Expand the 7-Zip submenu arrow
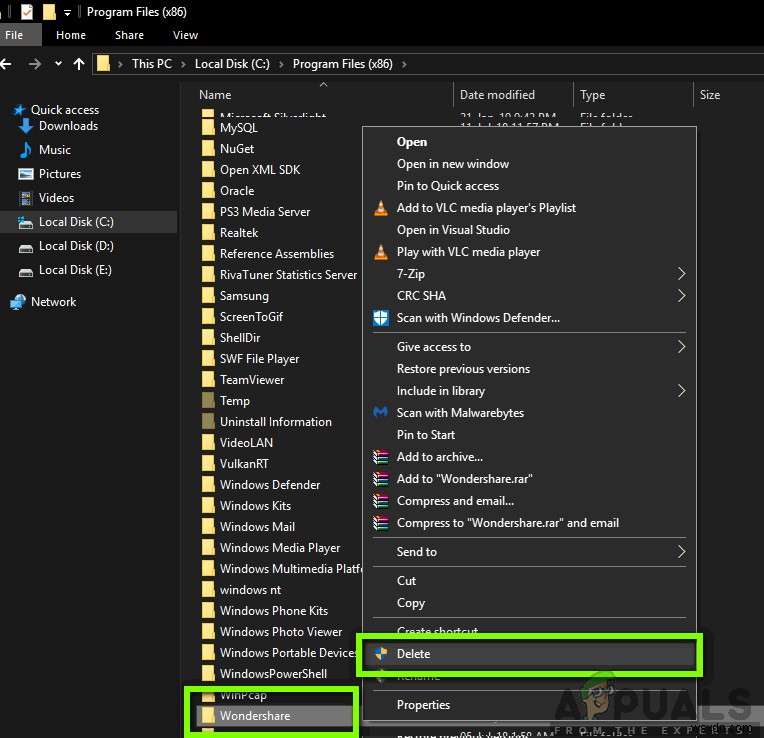Screen dimensions: 764x738 click(681, 274)
